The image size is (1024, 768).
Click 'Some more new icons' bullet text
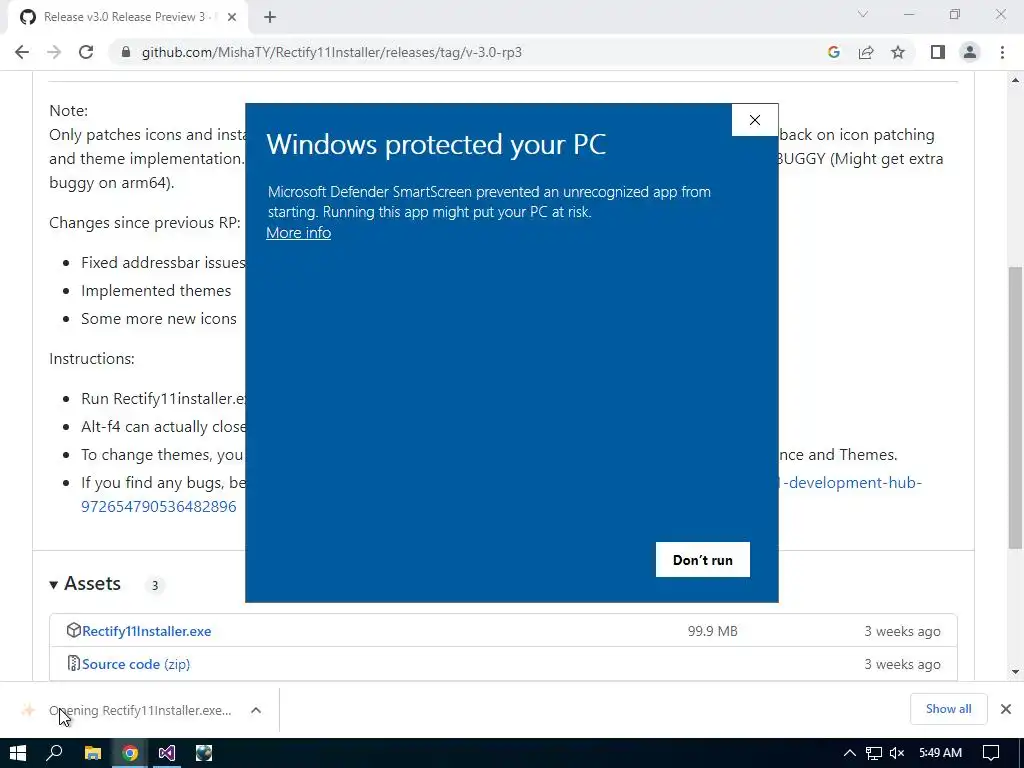click(159, 319)
